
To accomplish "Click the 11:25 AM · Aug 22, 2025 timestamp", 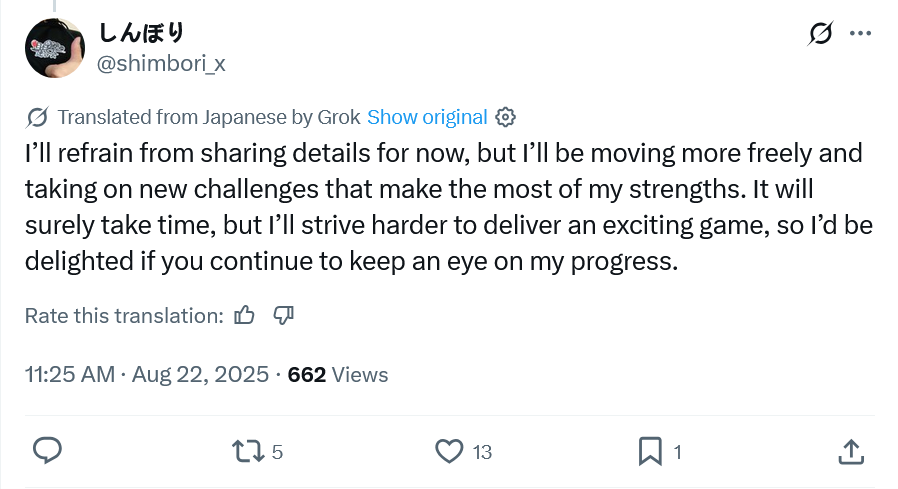I will click(147, 374).
